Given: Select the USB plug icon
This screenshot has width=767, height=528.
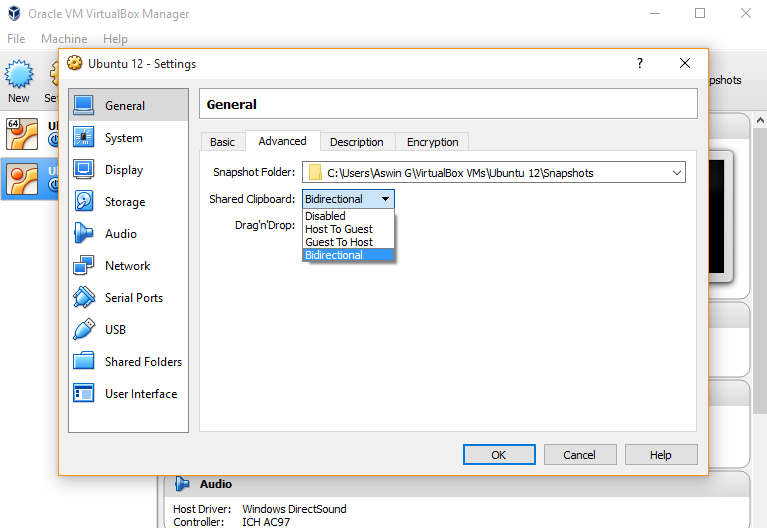Looking at the screenshot, I should point(84,329).
